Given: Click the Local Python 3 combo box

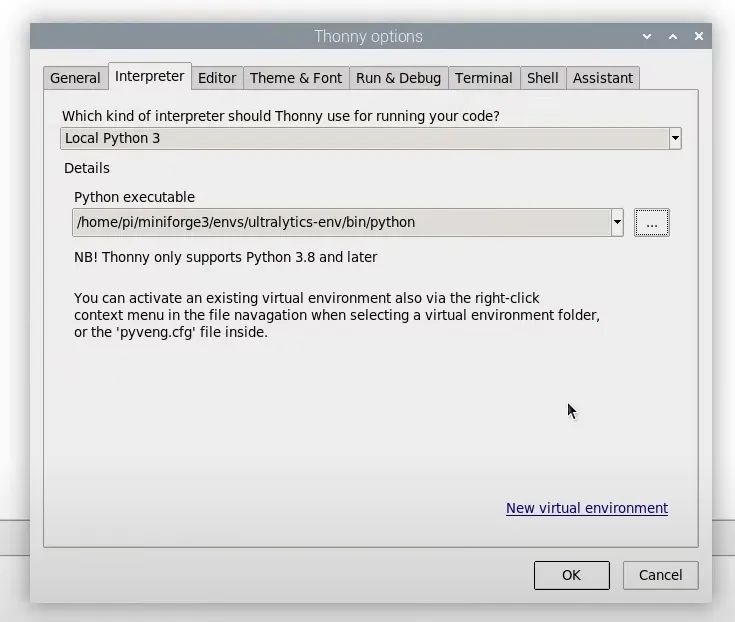Looking at the screenshot, I should click(370, 138).
